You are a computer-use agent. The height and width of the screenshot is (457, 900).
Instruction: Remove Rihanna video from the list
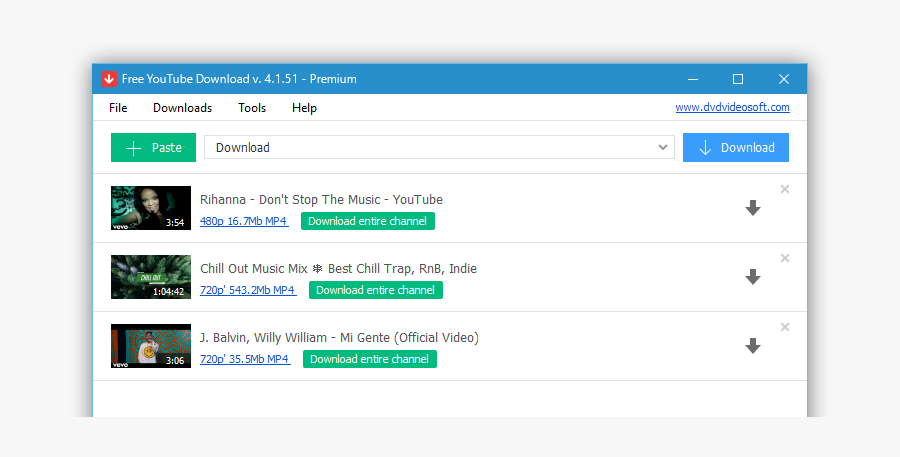(785, 189)
